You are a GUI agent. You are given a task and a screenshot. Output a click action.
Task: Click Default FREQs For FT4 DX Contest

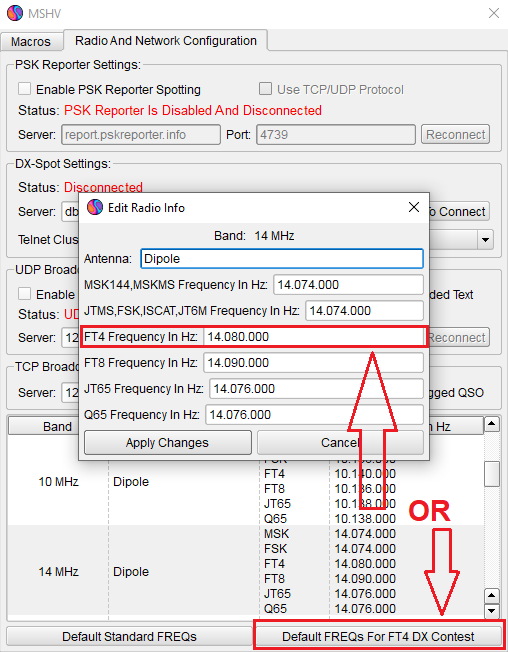click(x=378, y=637)
